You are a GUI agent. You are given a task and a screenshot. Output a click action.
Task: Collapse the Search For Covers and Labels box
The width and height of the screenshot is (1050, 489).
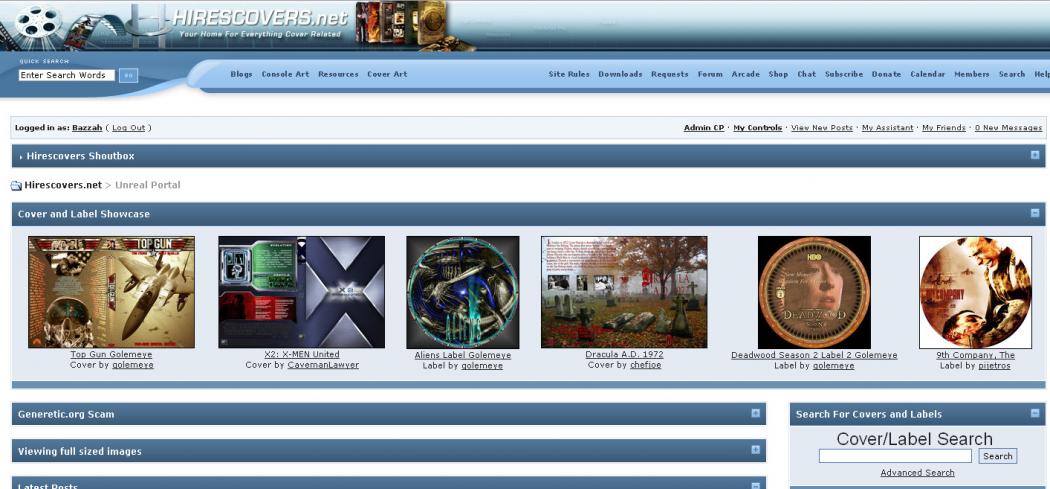point(1035,413)
